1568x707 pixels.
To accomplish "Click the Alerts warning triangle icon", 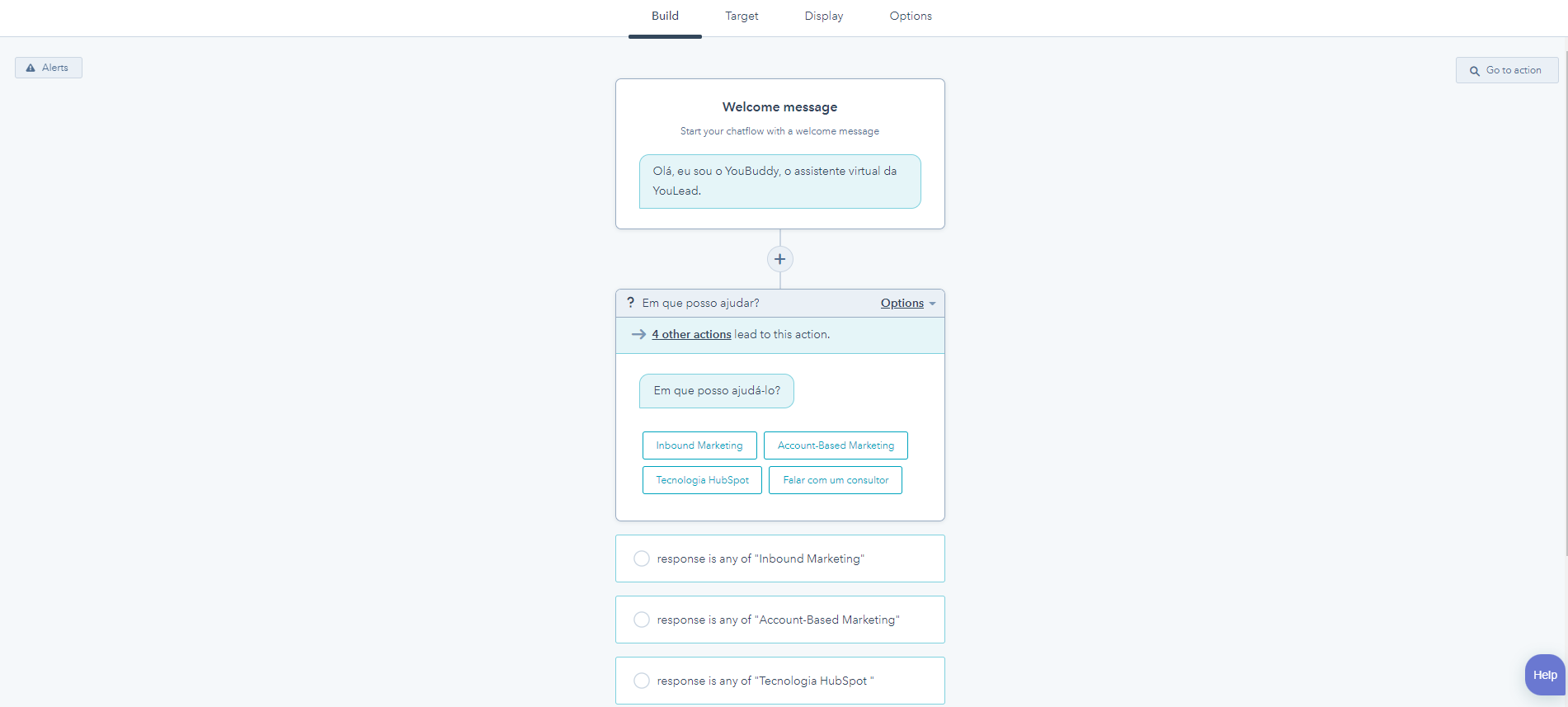I will (31, 68).
